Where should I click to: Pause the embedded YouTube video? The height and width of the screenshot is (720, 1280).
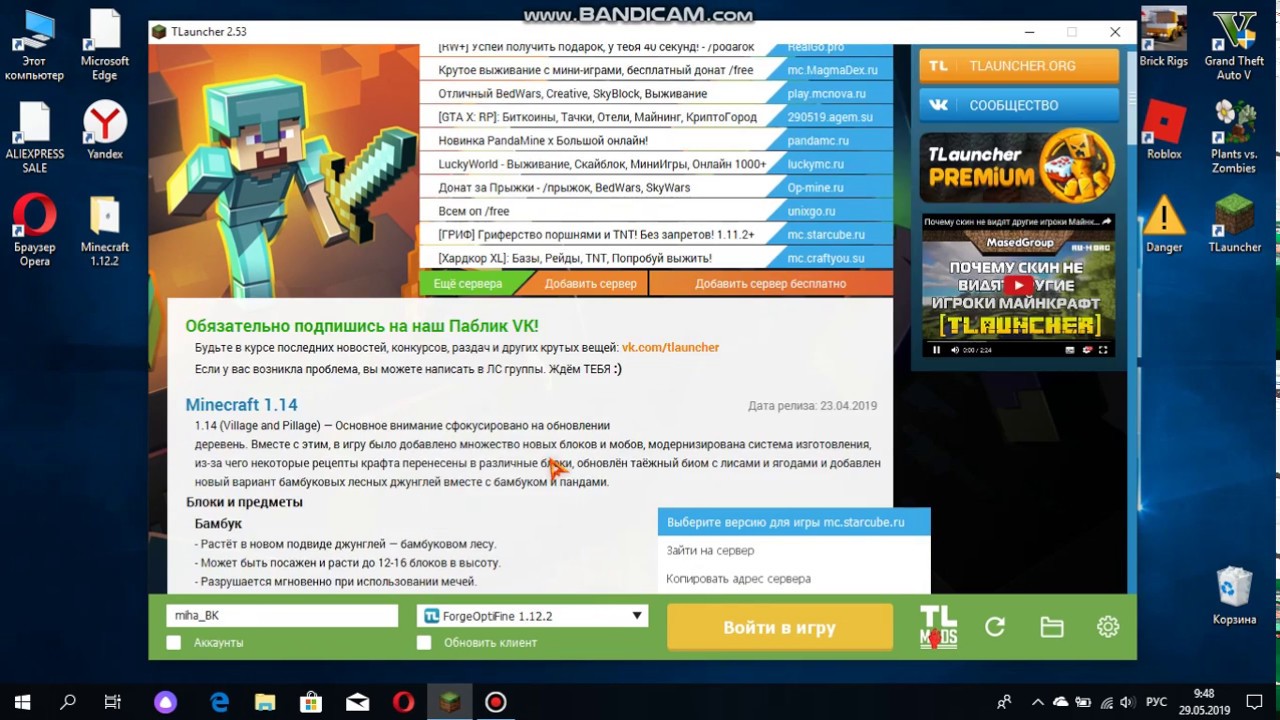pos(937,350)
